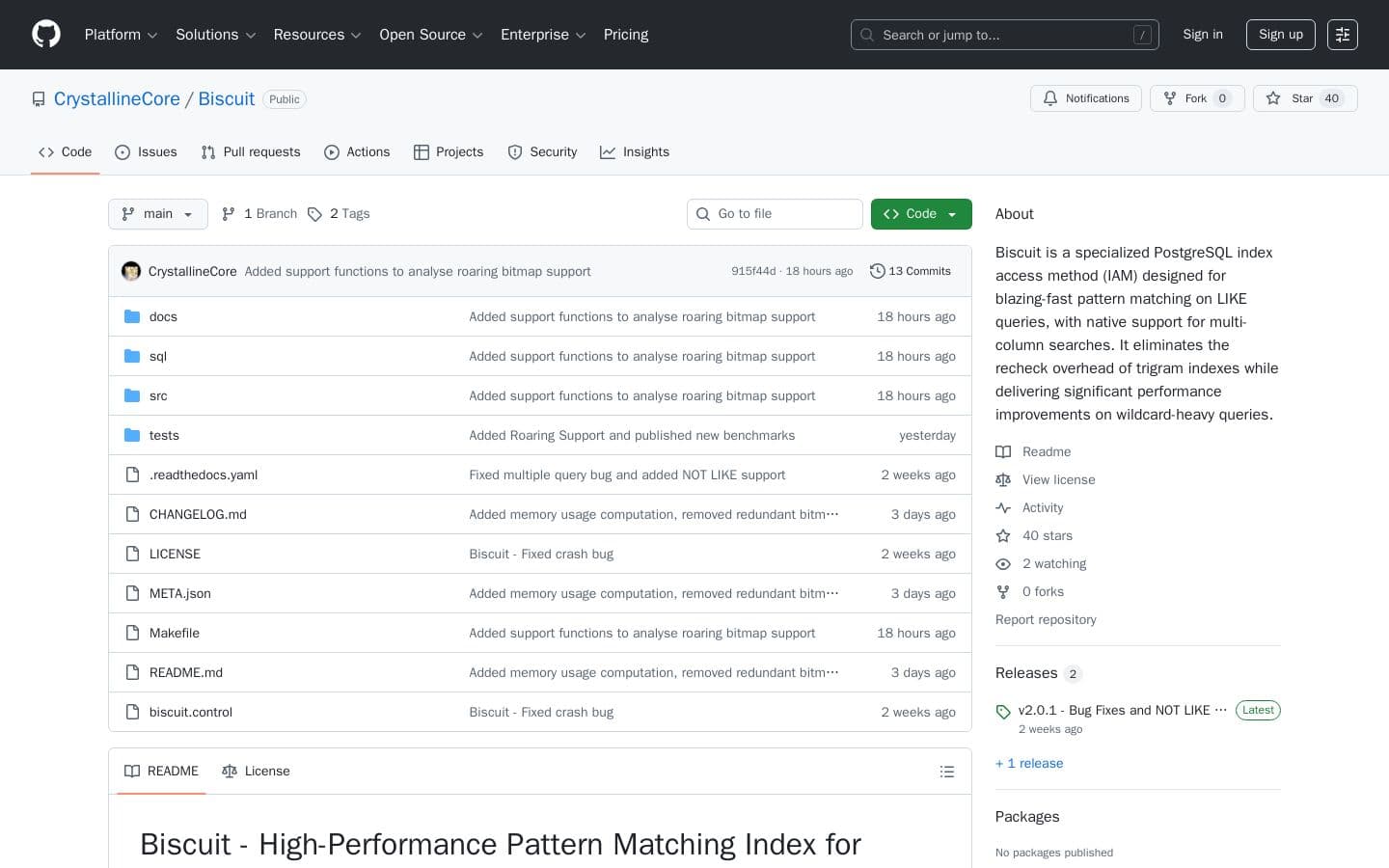The height and width of the screenshot is (868, 1389).
Task: Open commit history via the 13 Commits clock icon
Action: tap(878, 271)
